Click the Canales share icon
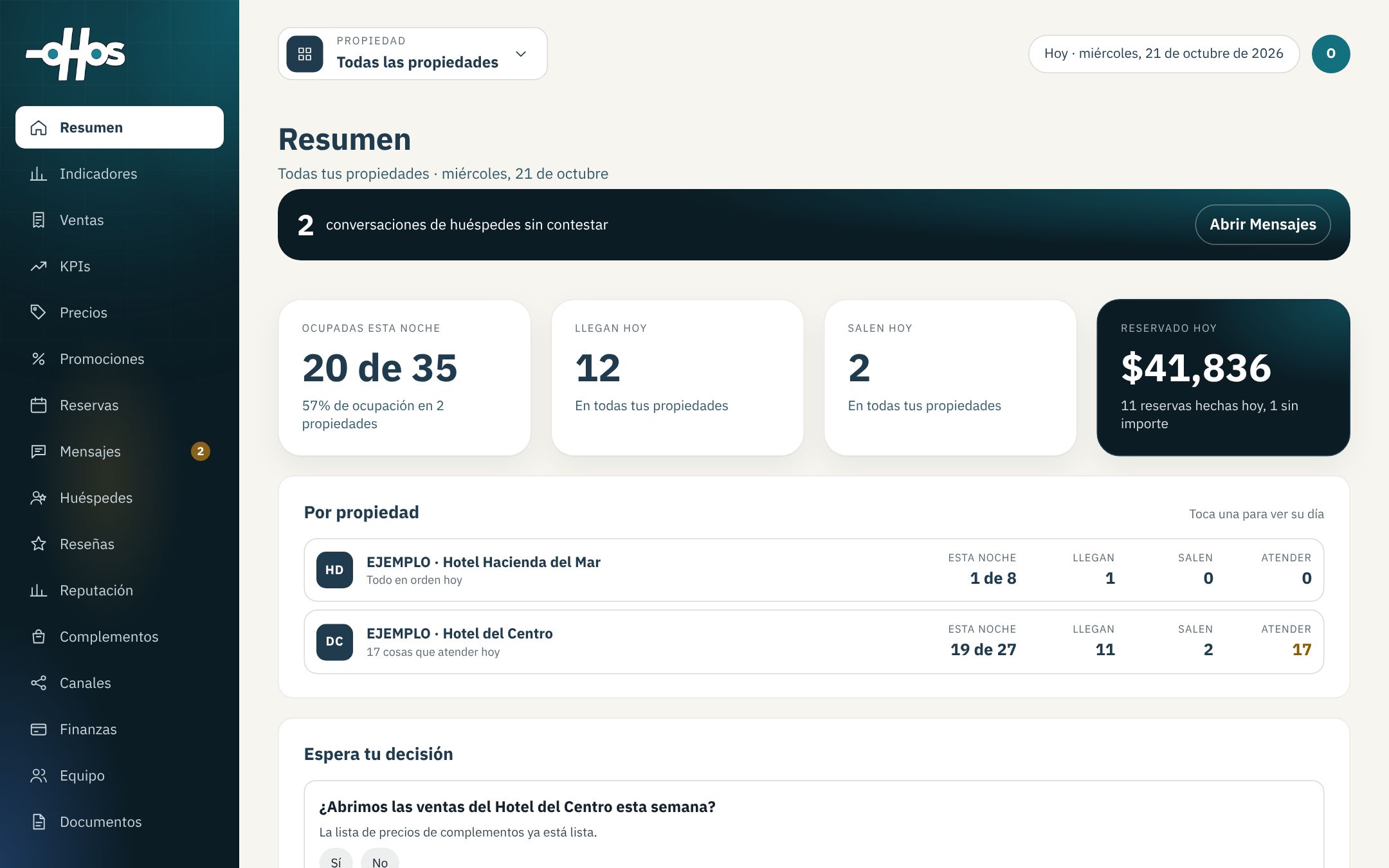Viewport: 1389px width, 868px height. [39, 683]
